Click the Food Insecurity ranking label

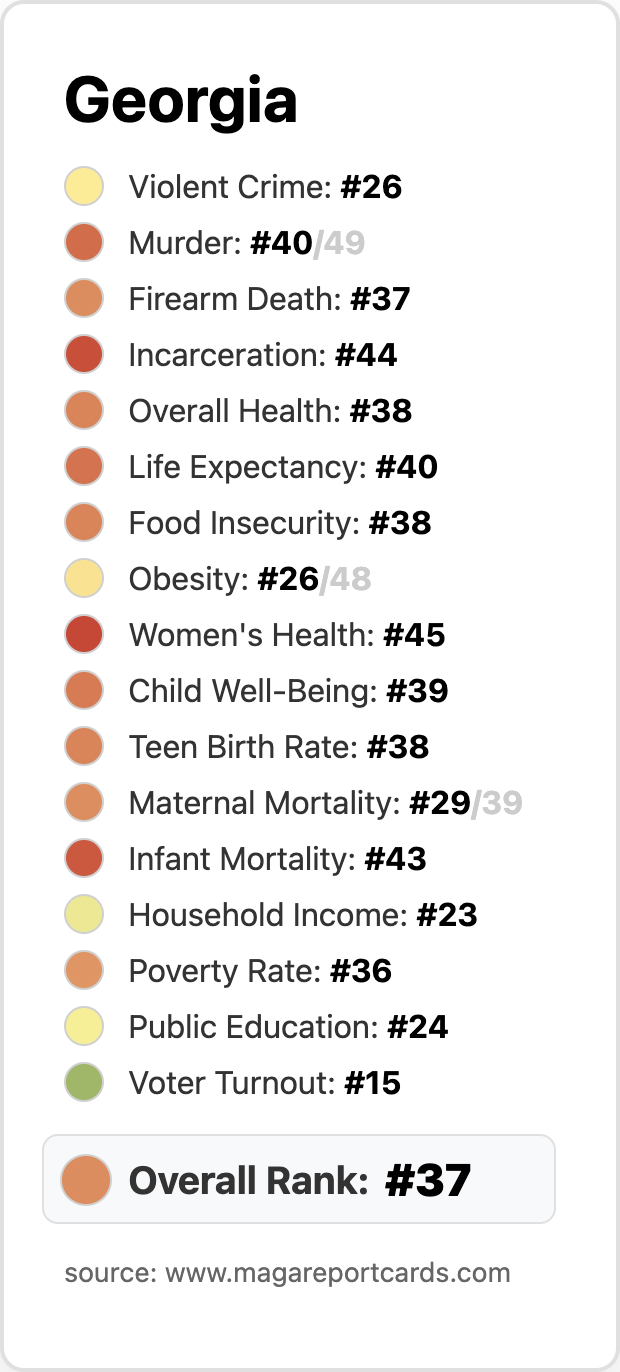[x=280, y=523]
